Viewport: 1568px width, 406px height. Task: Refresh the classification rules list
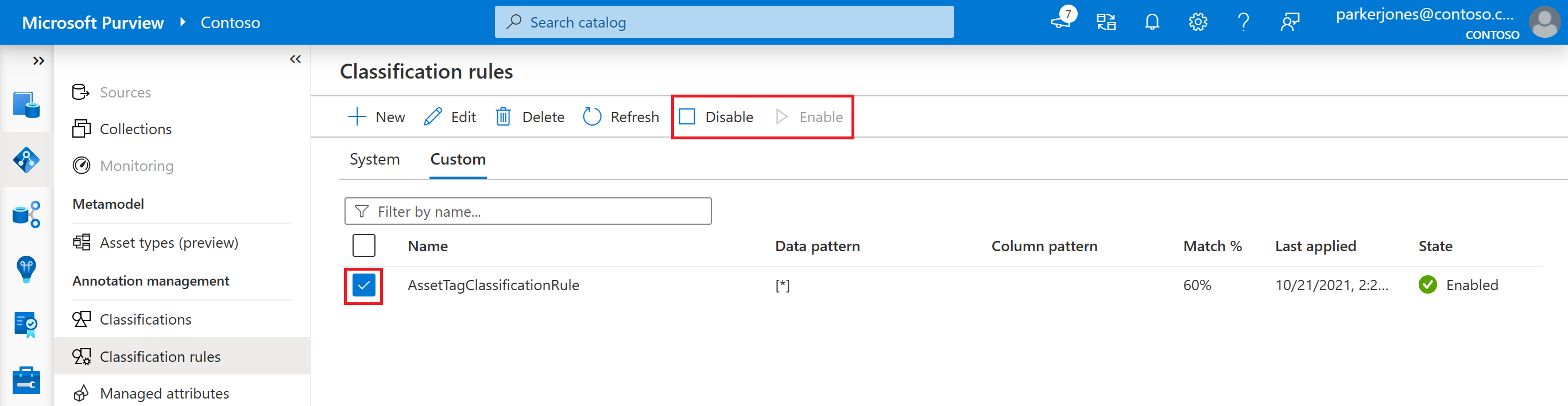(x=621, y=116)
